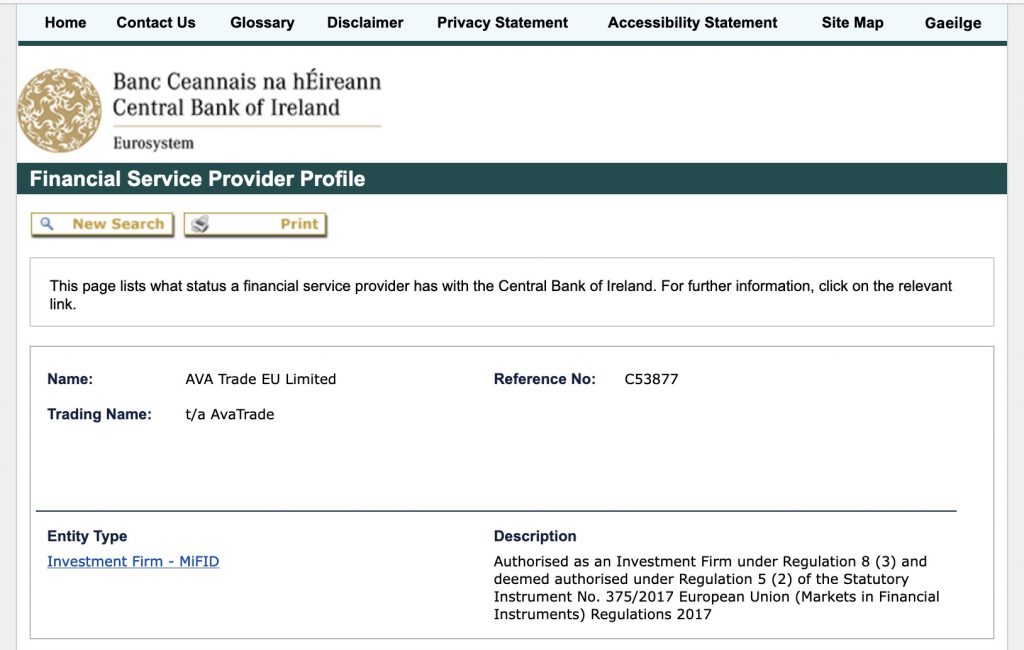The image size is (1024, 650).
Task: Click the authorisation description text
Action: (716, 587)
